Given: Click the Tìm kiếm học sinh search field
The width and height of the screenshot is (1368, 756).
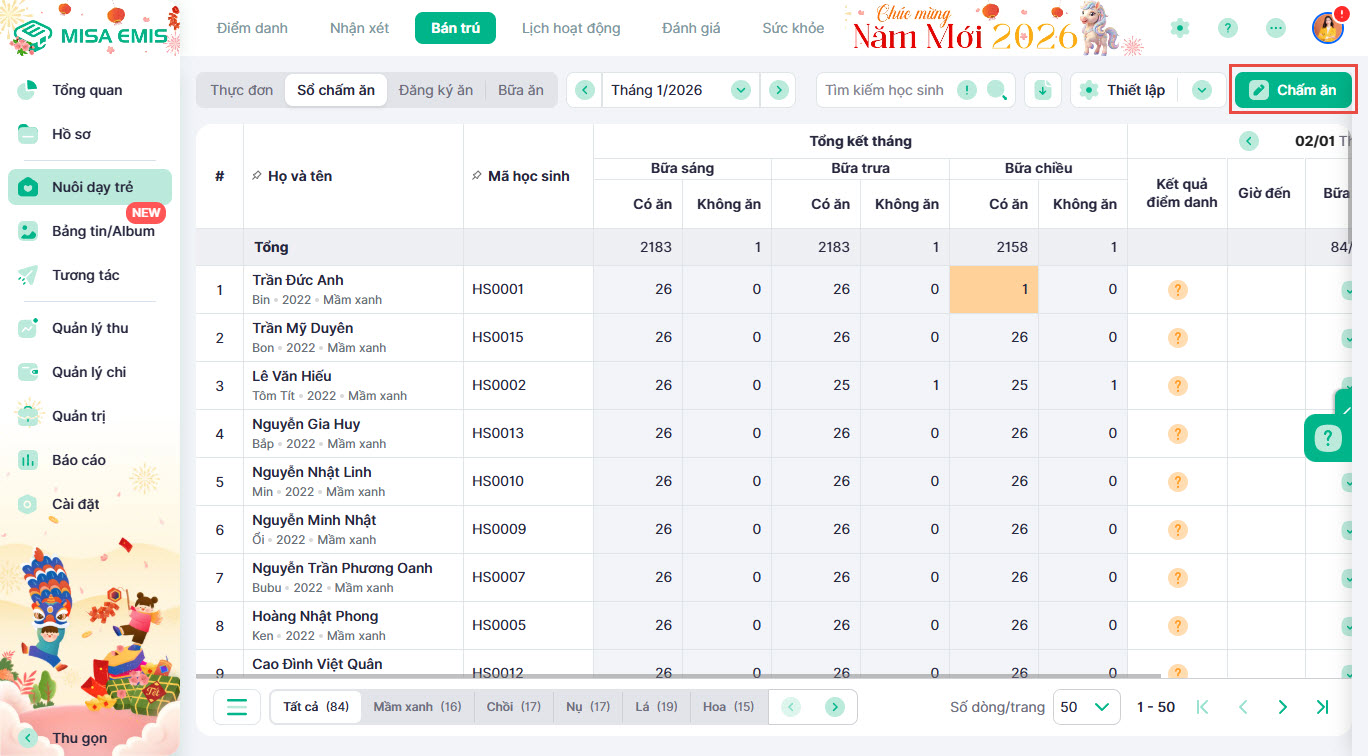Looking at the screenshot, I should tap(885, 90).
